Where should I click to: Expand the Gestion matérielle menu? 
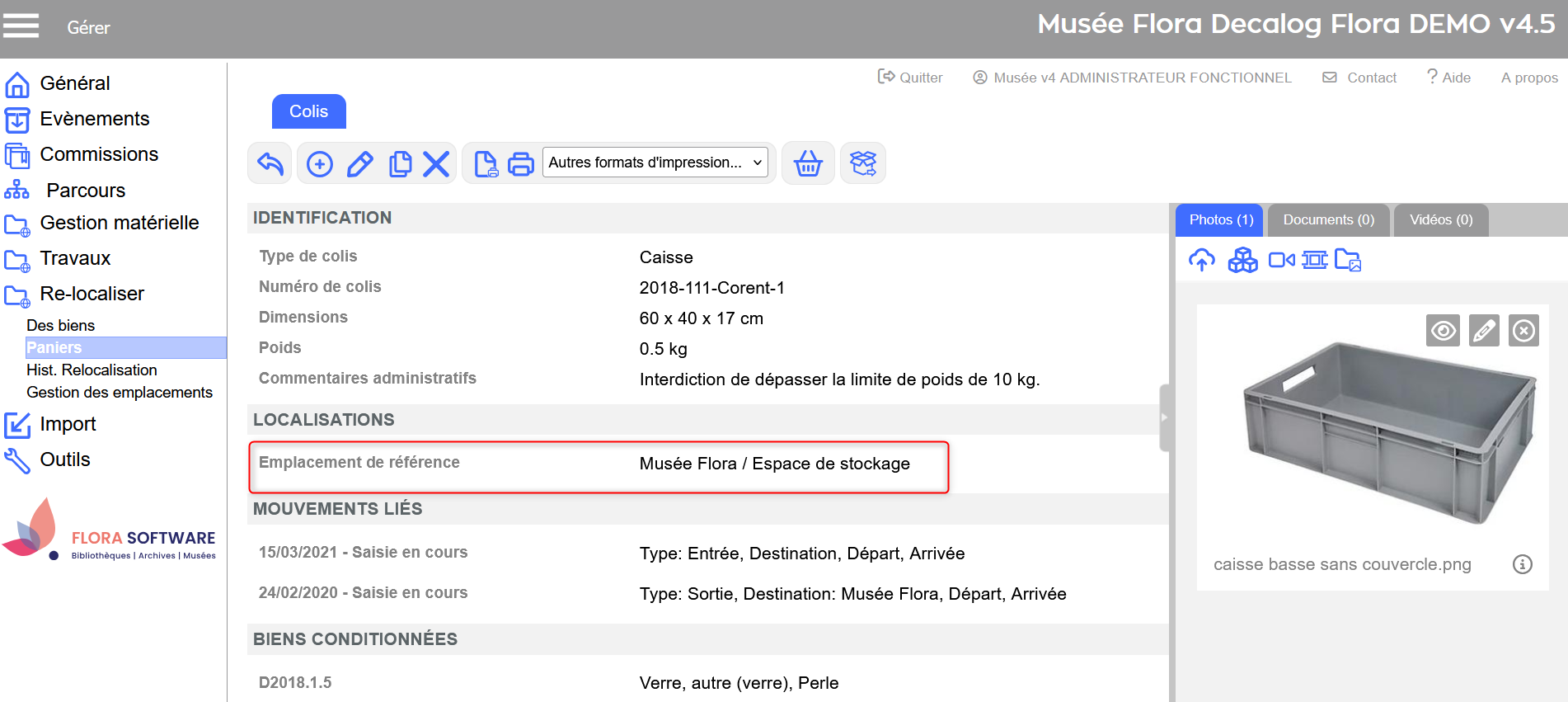click(119, 223)
